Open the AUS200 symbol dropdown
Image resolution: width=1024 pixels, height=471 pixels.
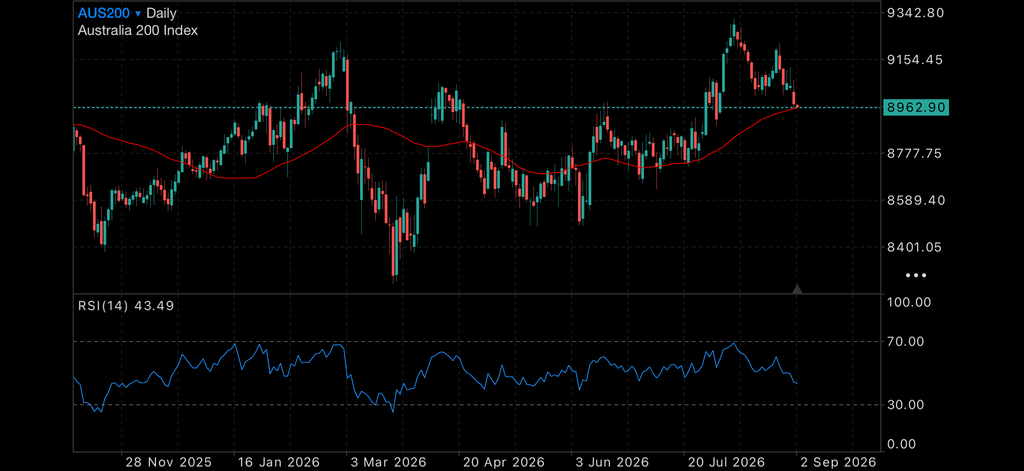click(110, 13)
